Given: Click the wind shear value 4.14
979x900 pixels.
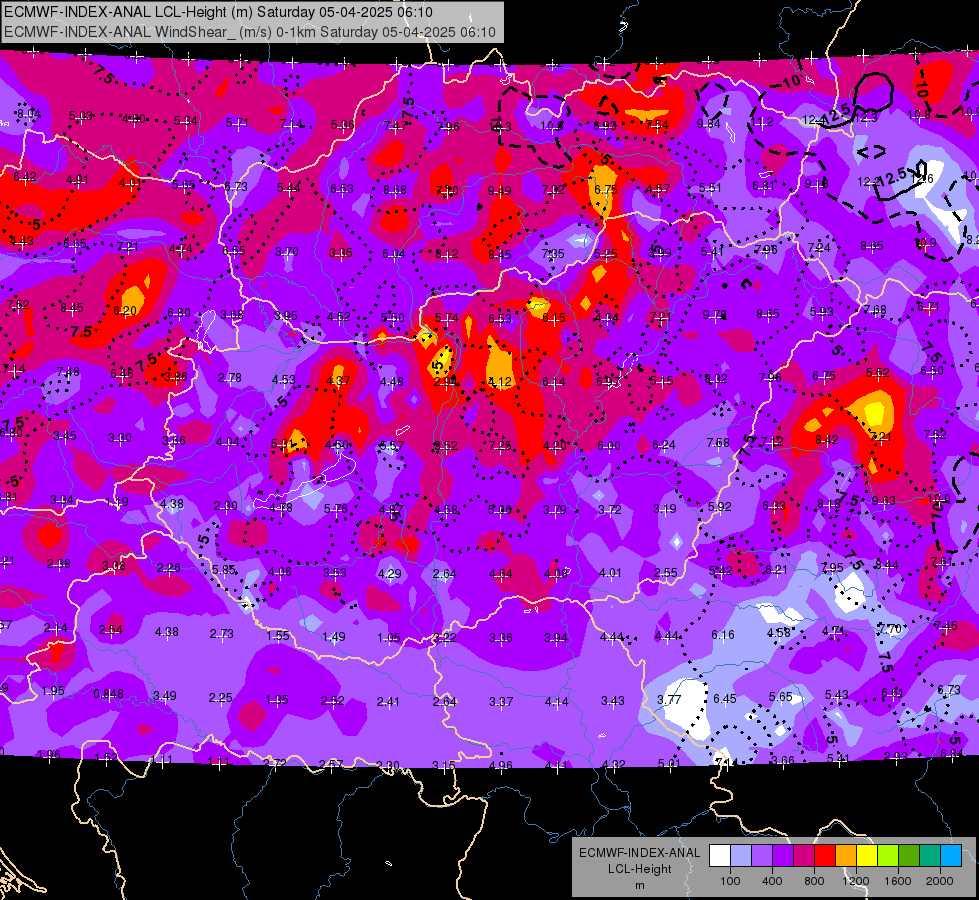Looking at the screenshot, I should click(556, 702).
